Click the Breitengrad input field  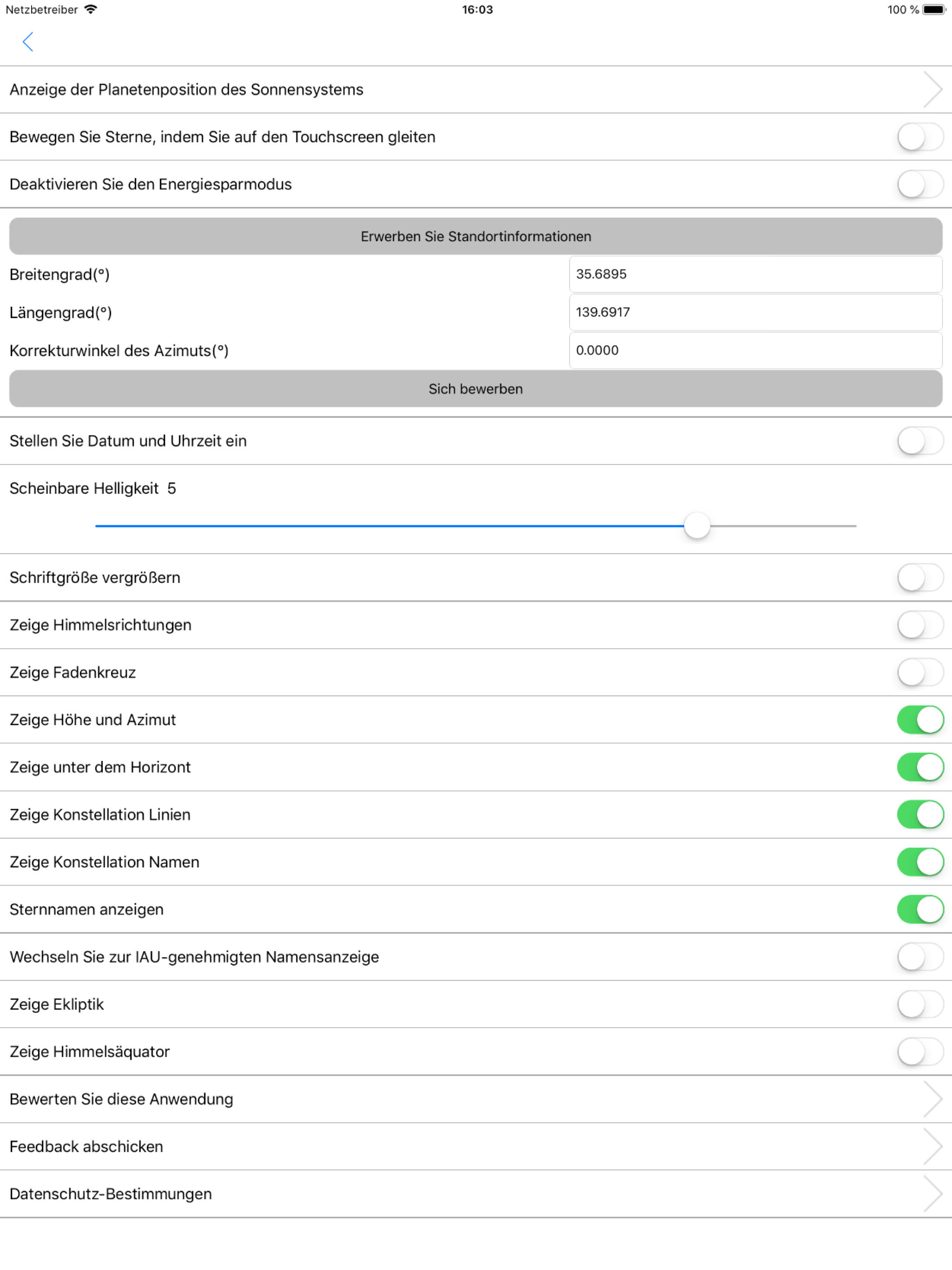755,274
